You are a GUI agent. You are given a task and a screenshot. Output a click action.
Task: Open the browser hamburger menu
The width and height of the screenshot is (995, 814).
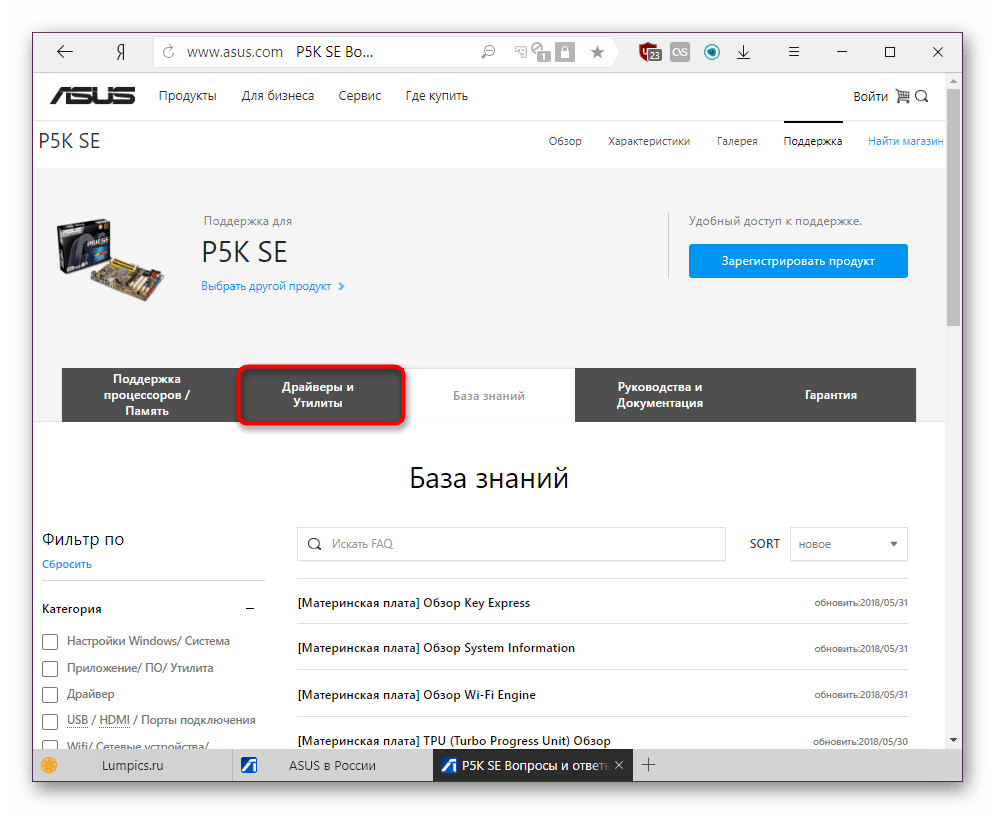(x=794, y=52)
